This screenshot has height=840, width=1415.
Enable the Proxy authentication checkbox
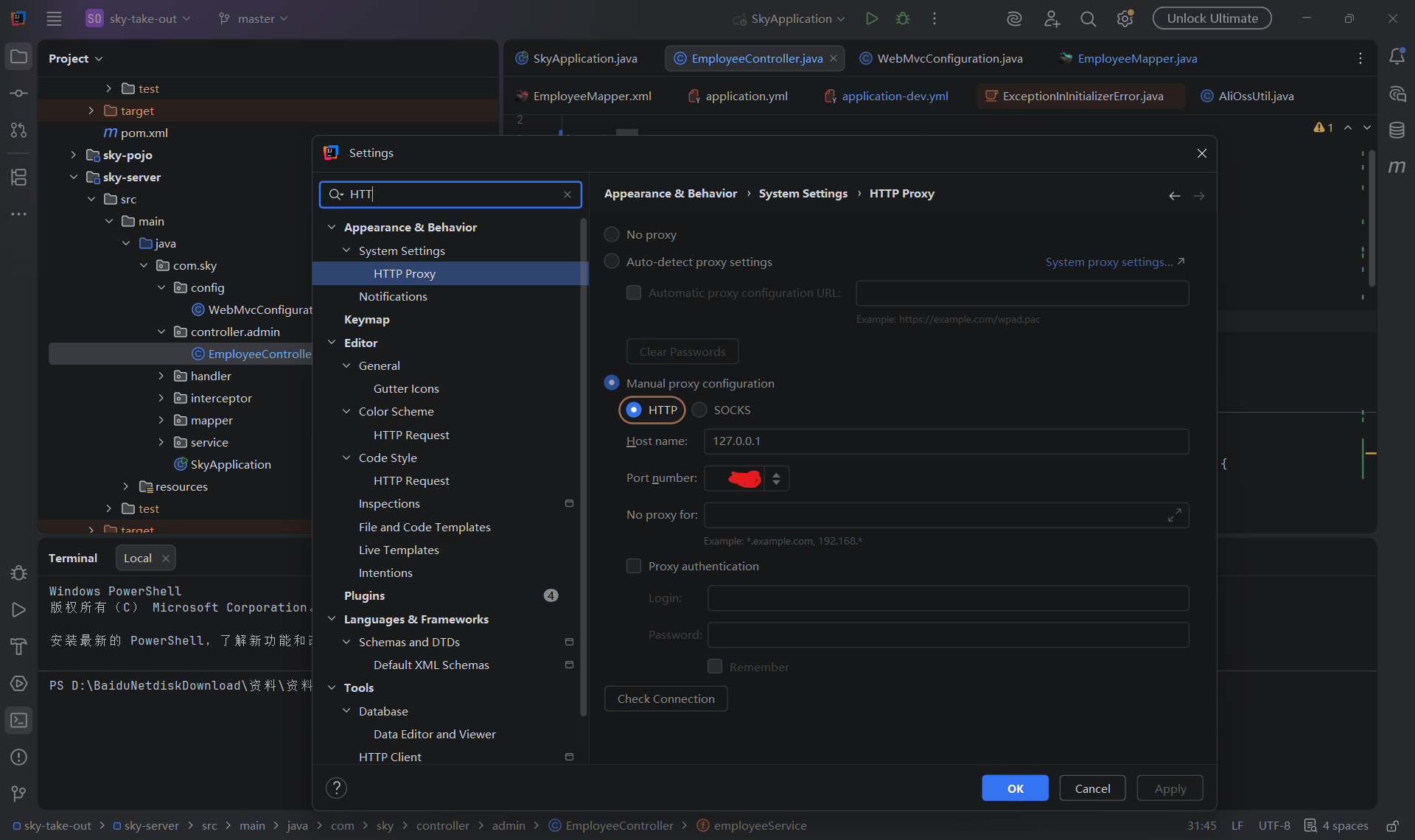point(634,566)
